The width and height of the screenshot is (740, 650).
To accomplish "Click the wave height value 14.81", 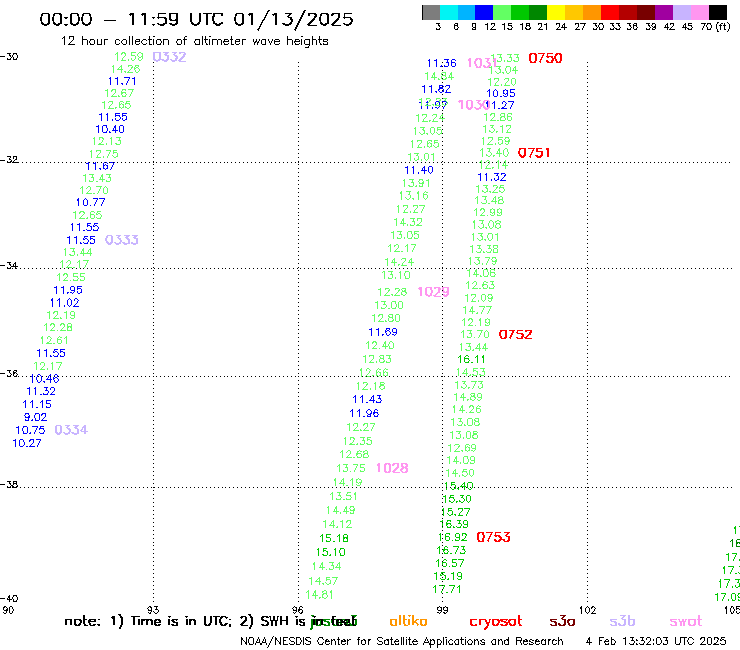I will coord(320,595).
